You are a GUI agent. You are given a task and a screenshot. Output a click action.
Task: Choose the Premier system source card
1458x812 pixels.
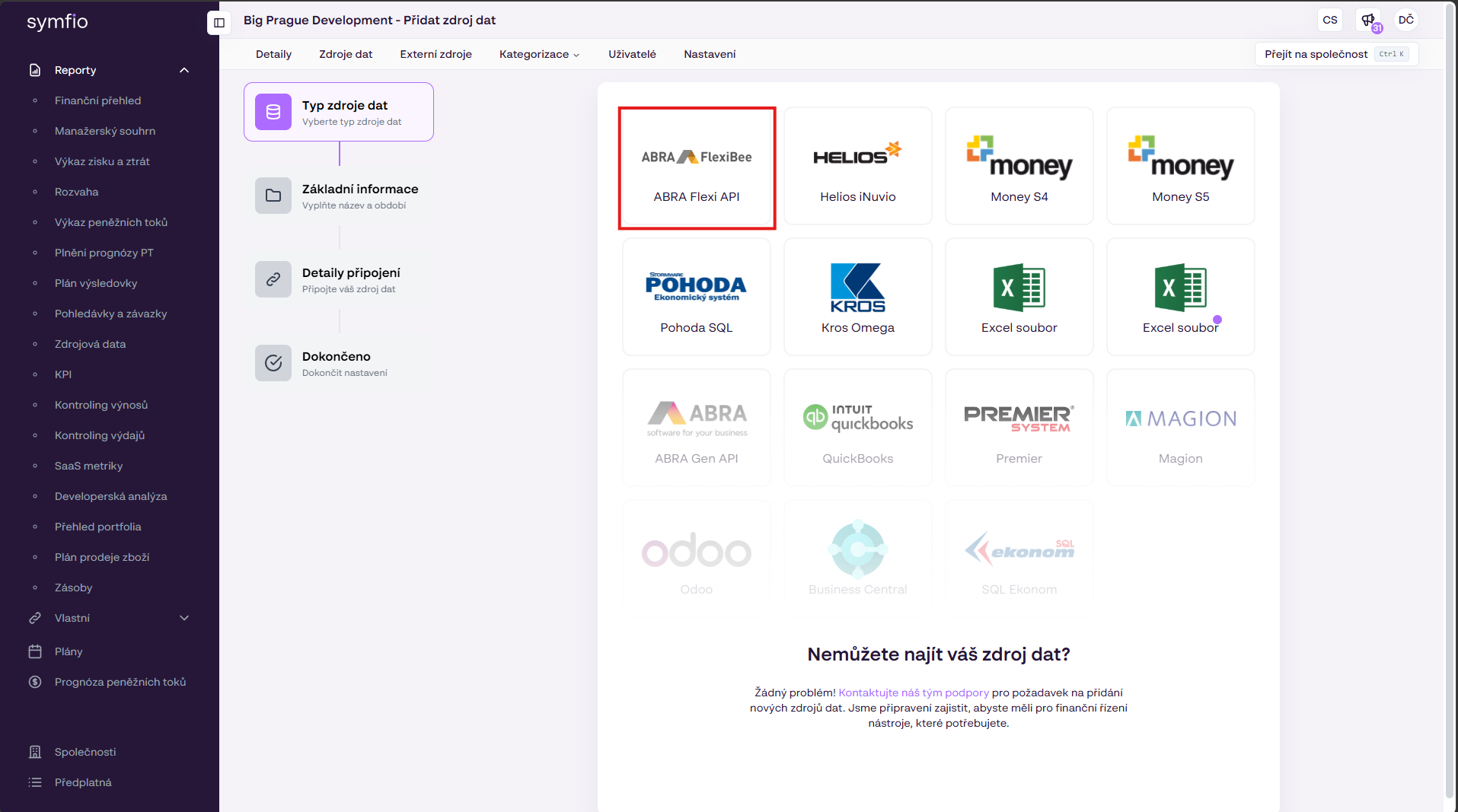[x=1019, y=428]
